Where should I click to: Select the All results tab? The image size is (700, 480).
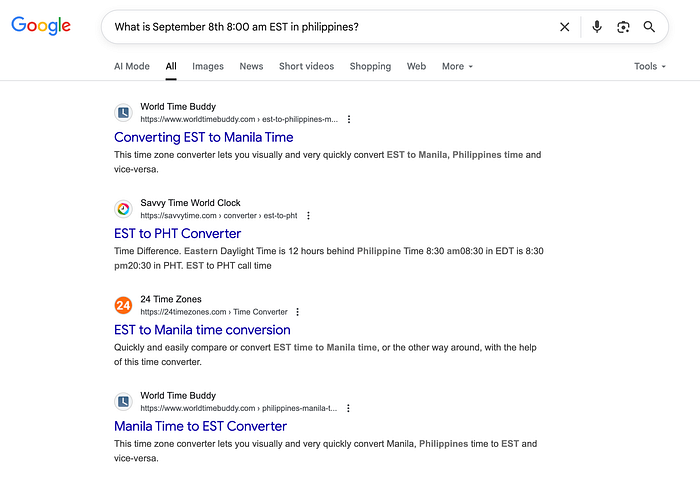tap(171, 66)
